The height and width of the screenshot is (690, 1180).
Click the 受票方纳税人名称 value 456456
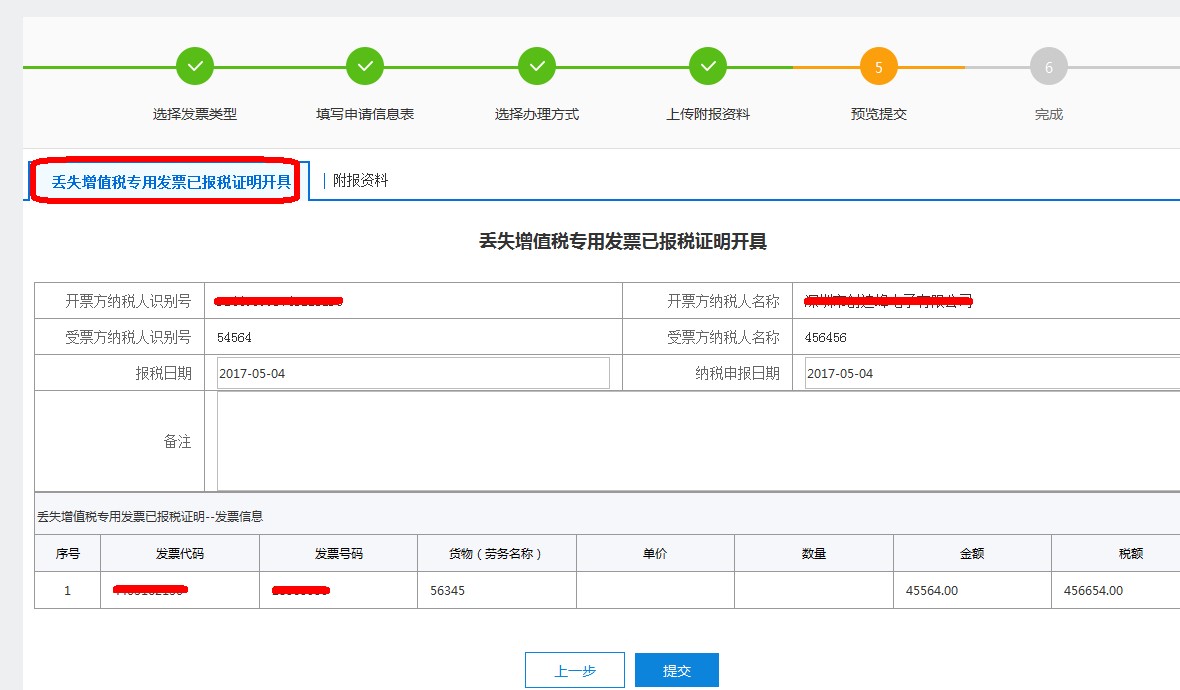[x=825, y=338]
